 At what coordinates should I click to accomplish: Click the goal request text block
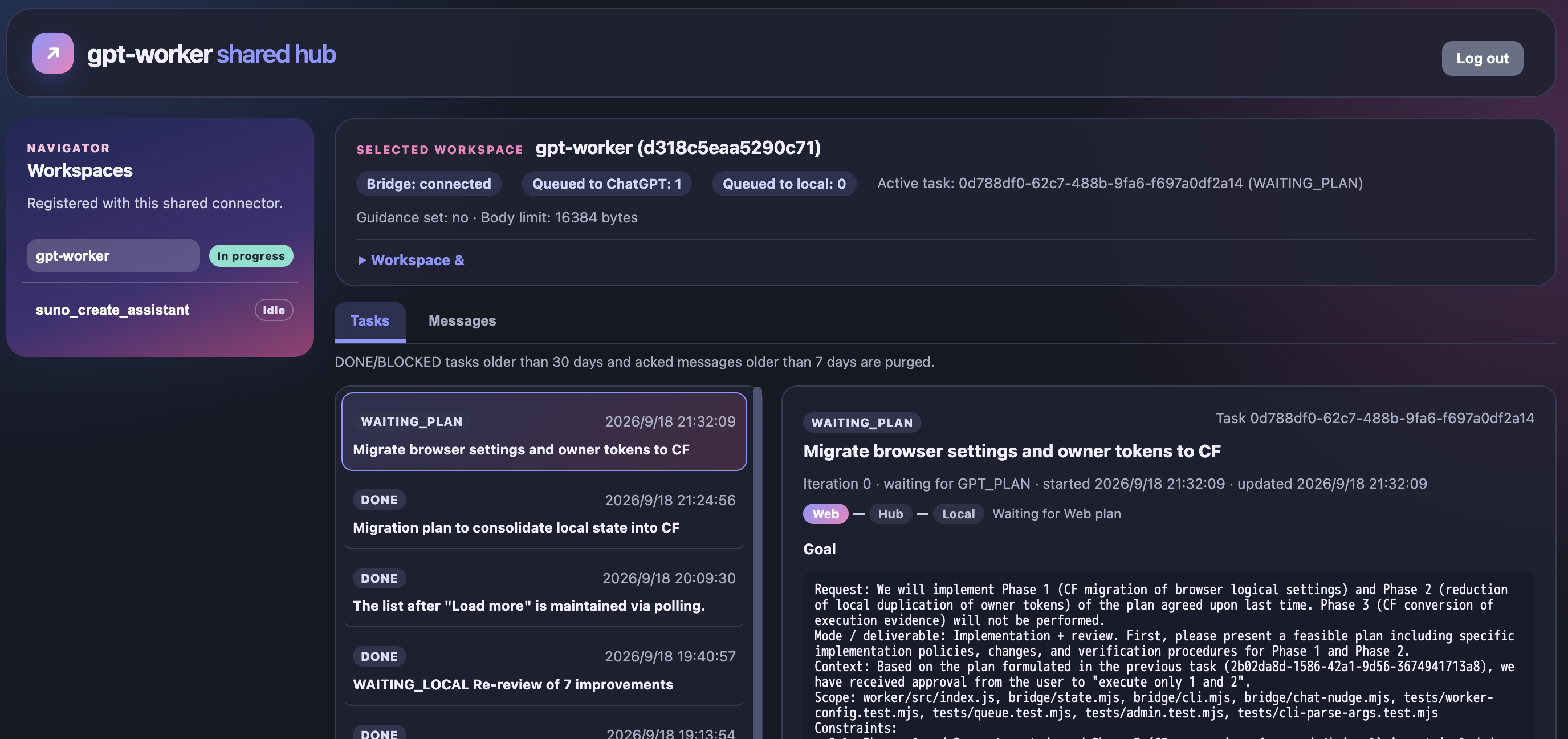(x=1168, y=655)
